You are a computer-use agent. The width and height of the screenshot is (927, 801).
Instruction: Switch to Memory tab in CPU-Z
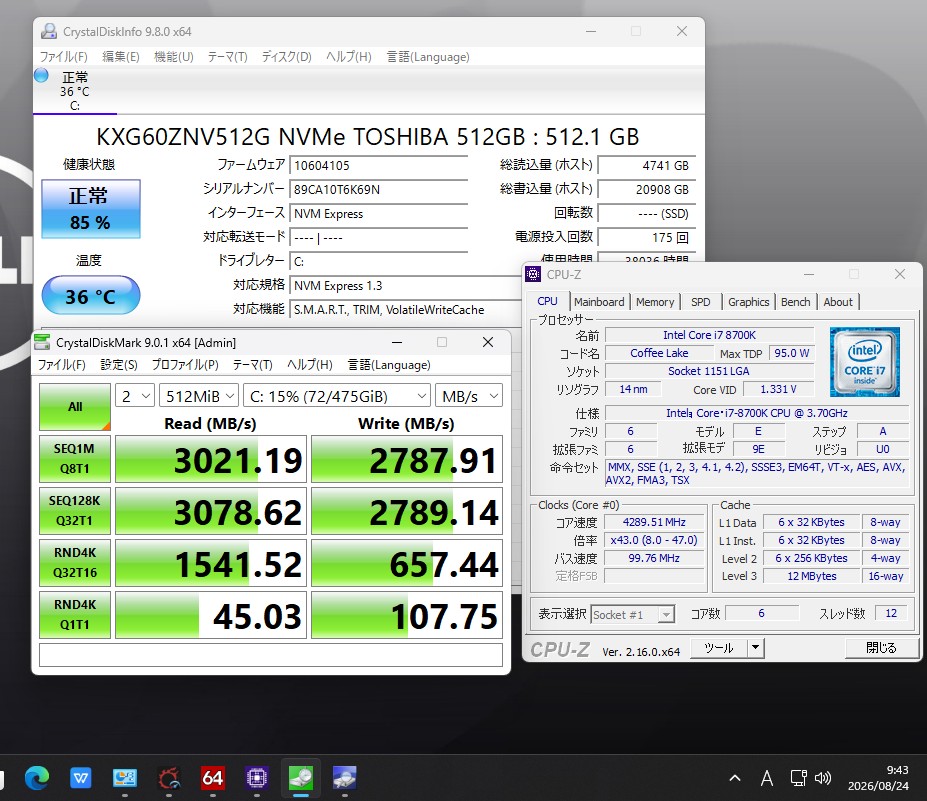655,301
